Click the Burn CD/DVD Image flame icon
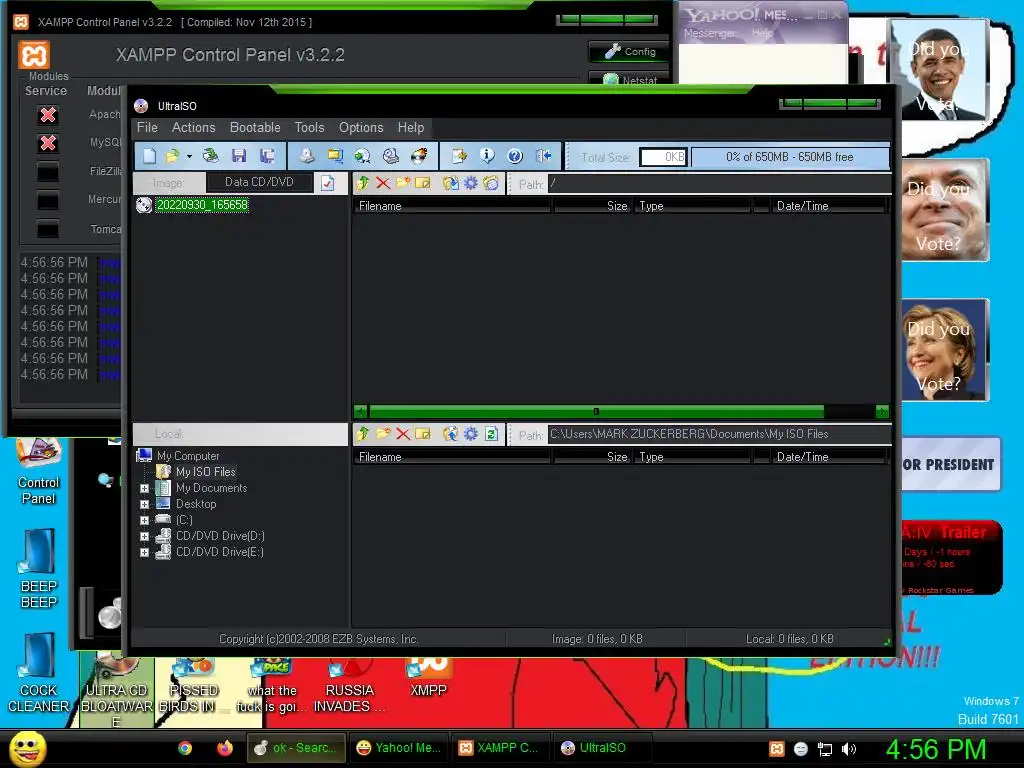 [x=419, y=156]
